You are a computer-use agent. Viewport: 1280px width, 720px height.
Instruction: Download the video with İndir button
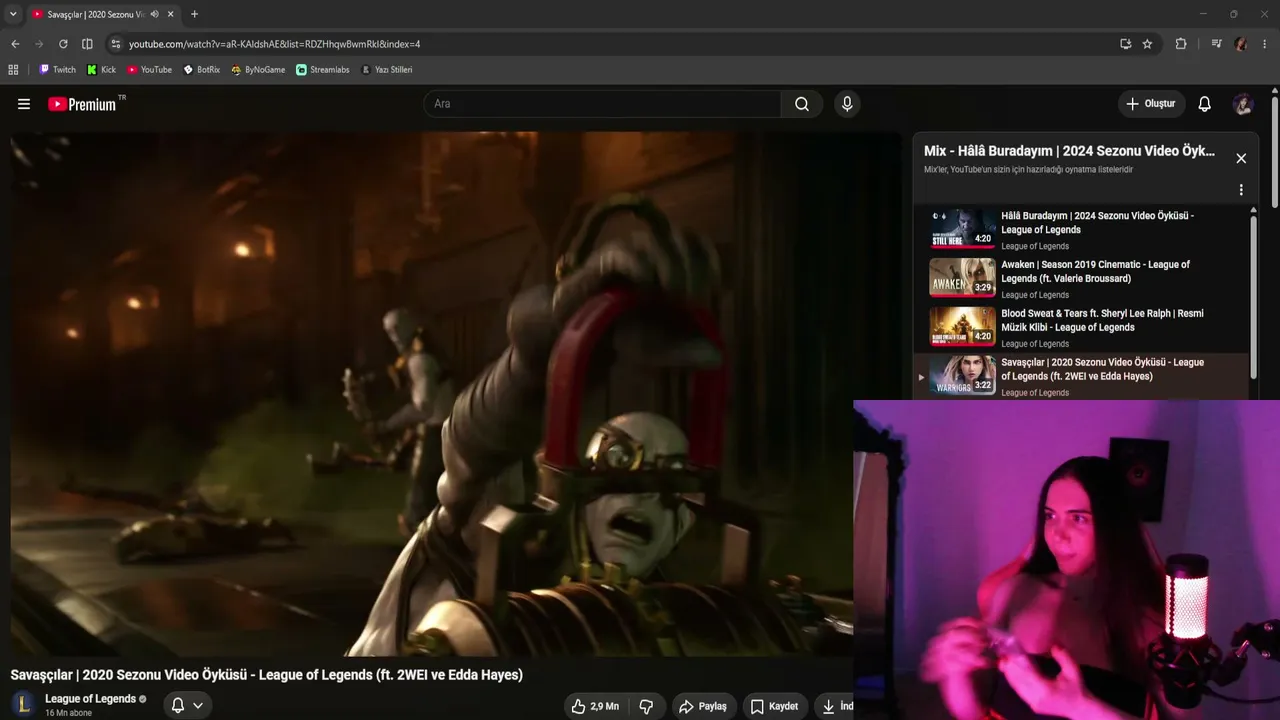click(x=836, y=706)
